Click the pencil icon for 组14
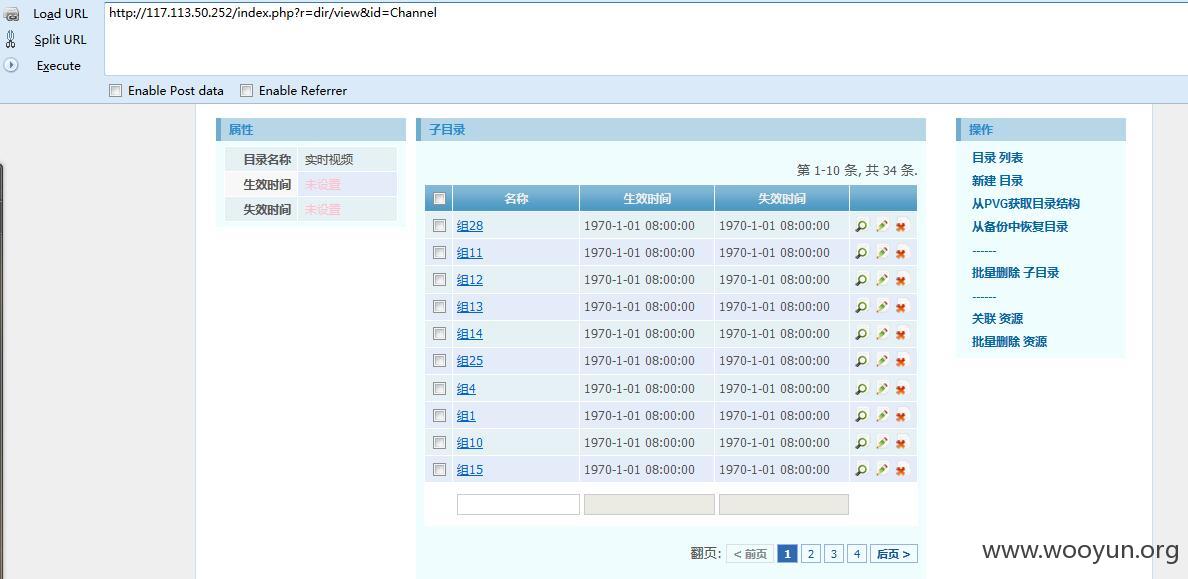Image resolution: width=1188 pixels, height=579 pixels. [x=881, y=334]
